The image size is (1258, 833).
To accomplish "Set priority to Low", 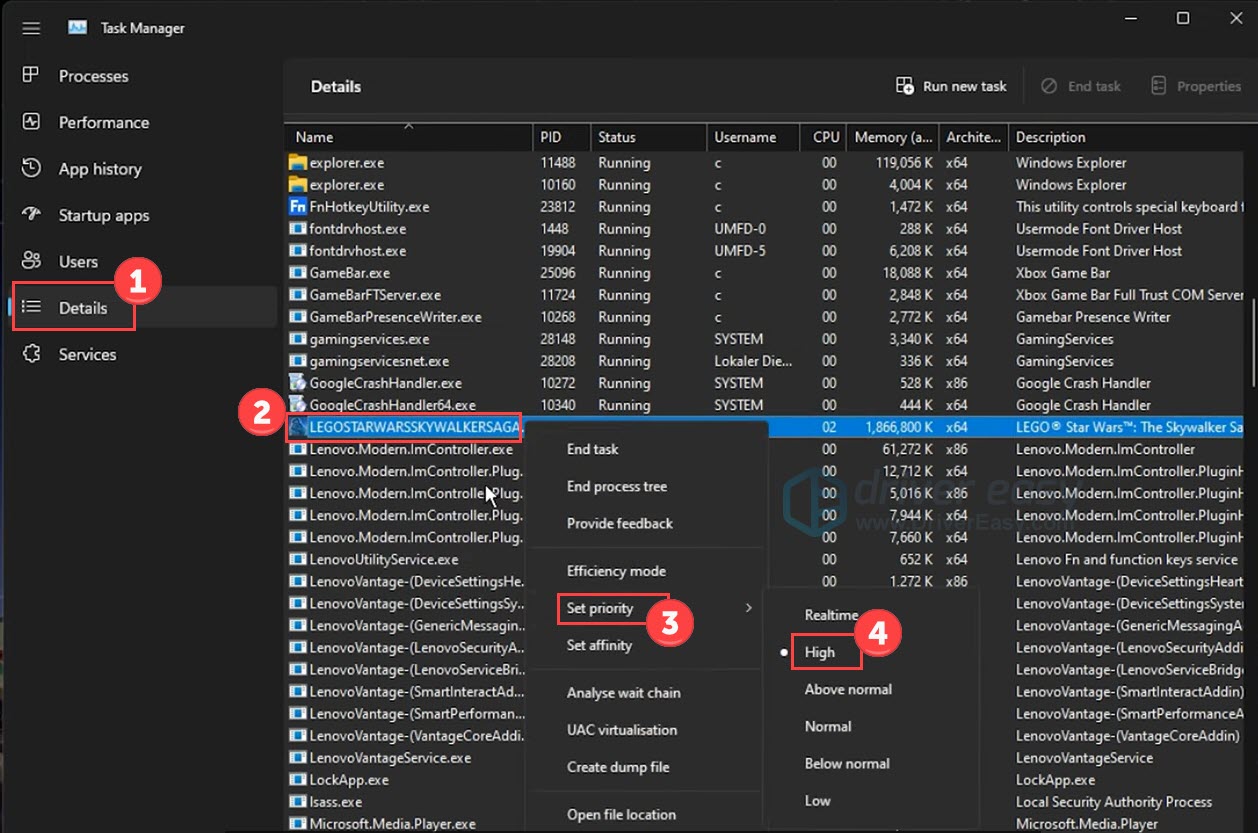I will [x=817, y=800].
